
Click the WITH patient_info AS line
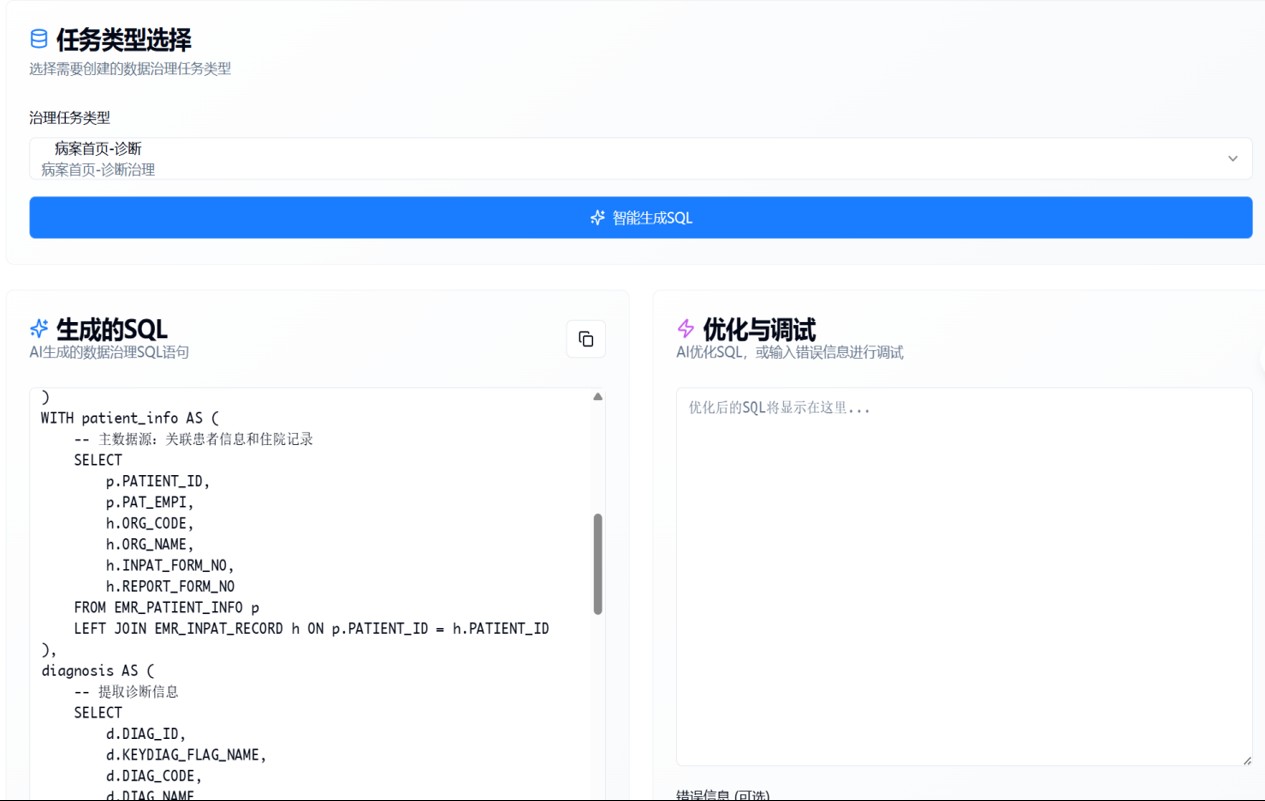(129, 418)
